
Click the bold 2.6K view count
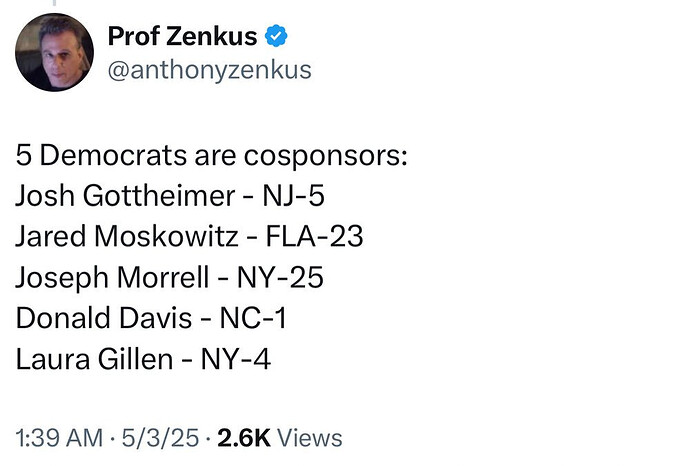[244, 438]
